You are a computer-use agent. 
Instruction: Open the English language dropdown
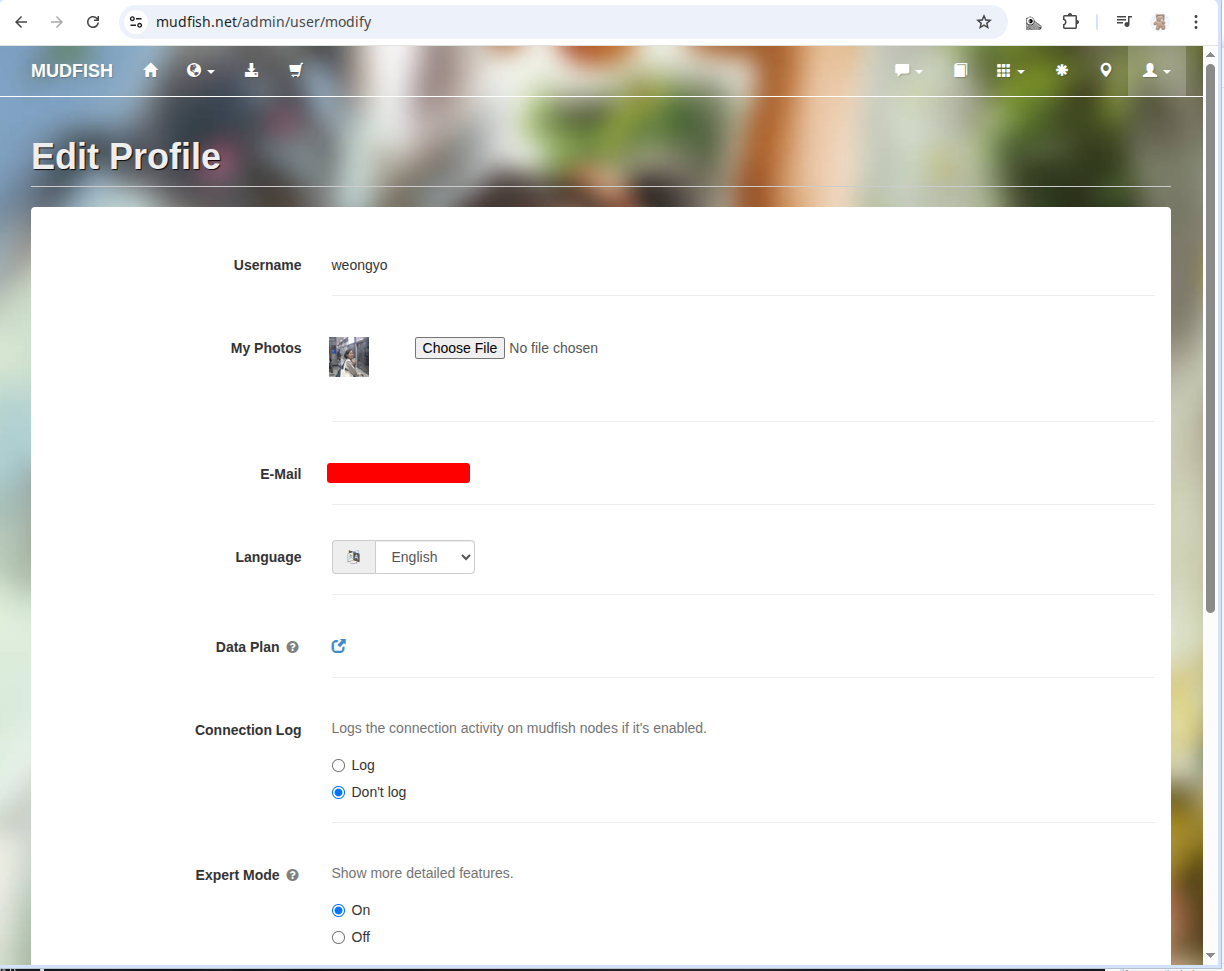[425, 557]
